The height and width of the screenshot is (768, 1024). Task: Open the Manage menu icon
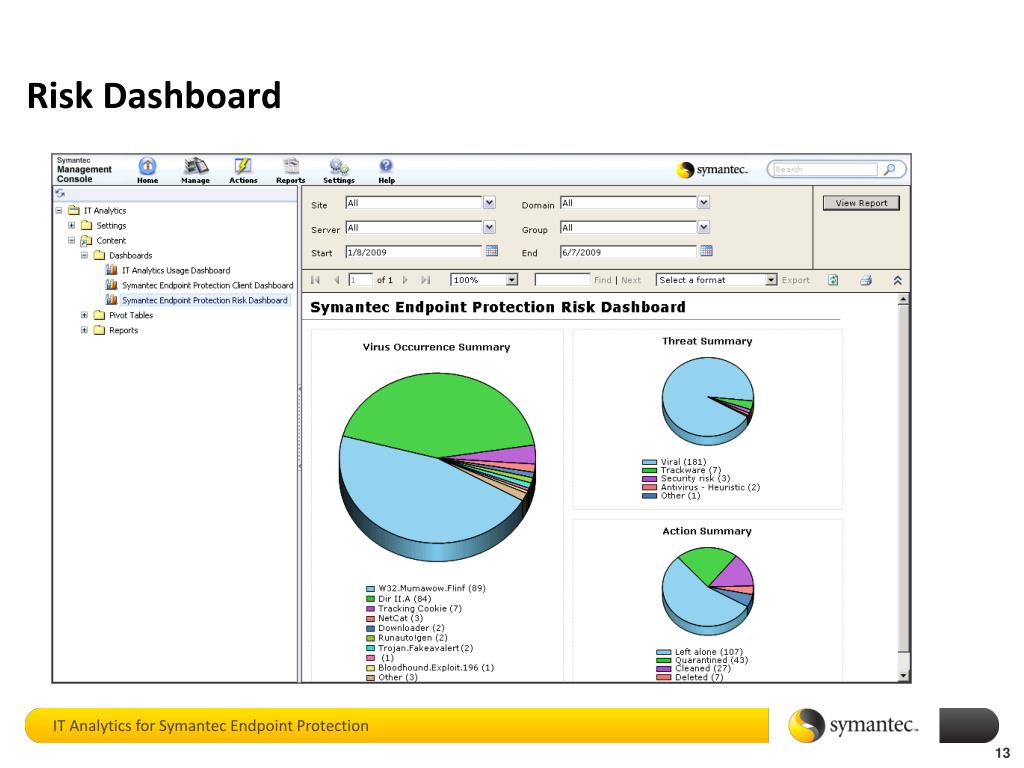tap(195, 166)
